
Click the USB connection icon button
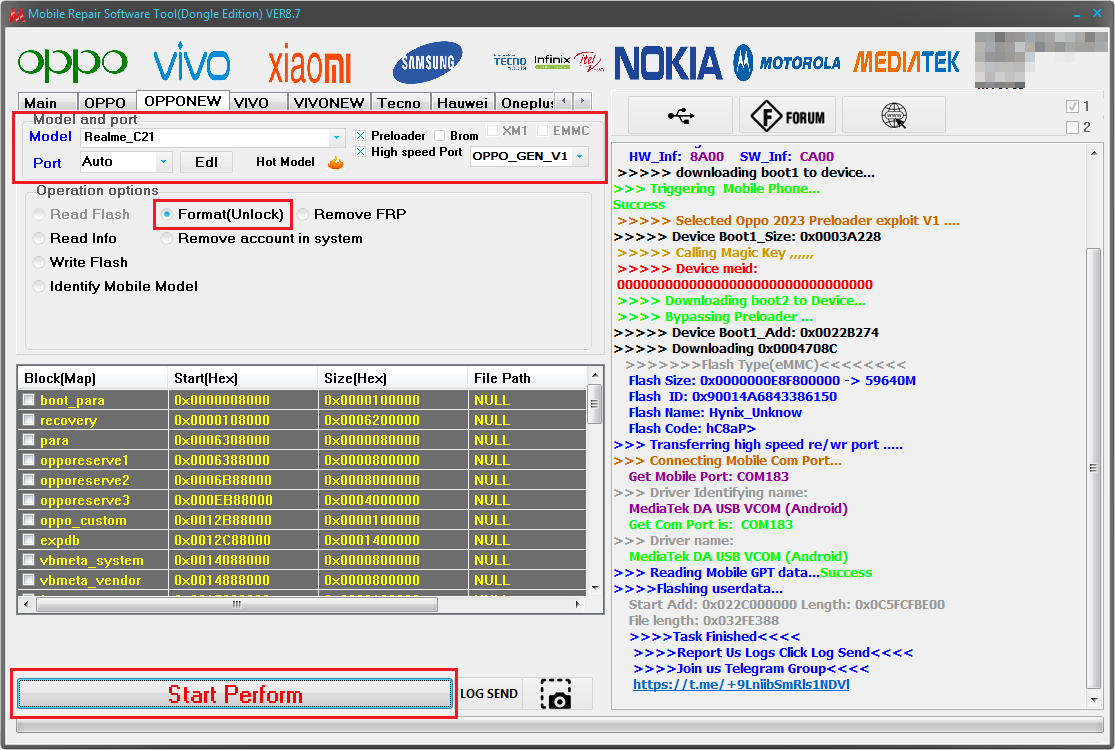(x=681, y=115)
